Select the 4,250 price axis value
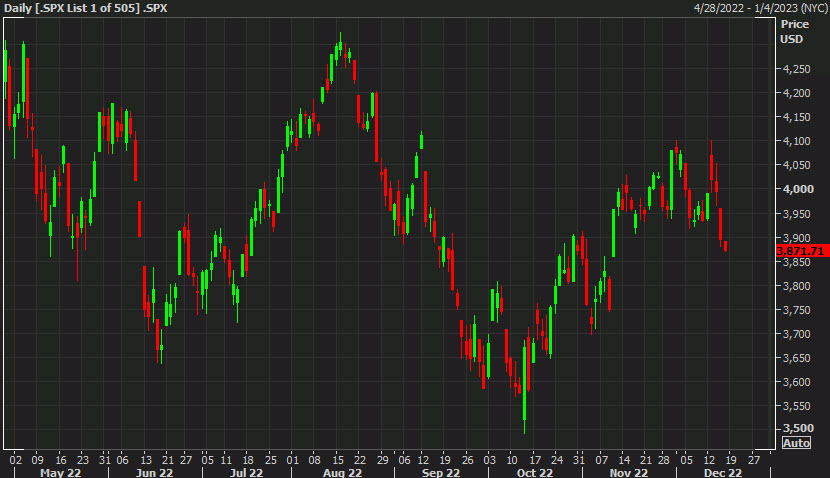The height and width of the screenshot is (478, 830). [x=797, y=69]
